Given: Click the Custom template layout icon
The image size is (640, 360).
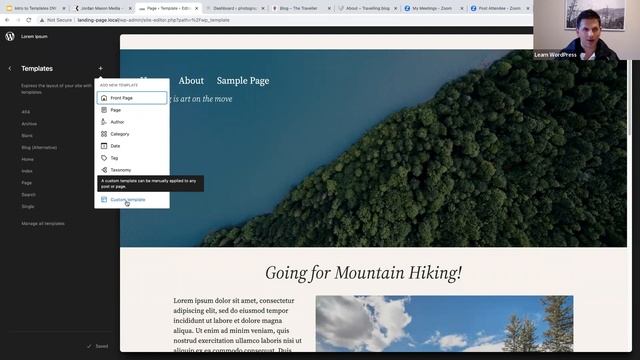Looking at the screenshot, I should [x=104, y=200].
